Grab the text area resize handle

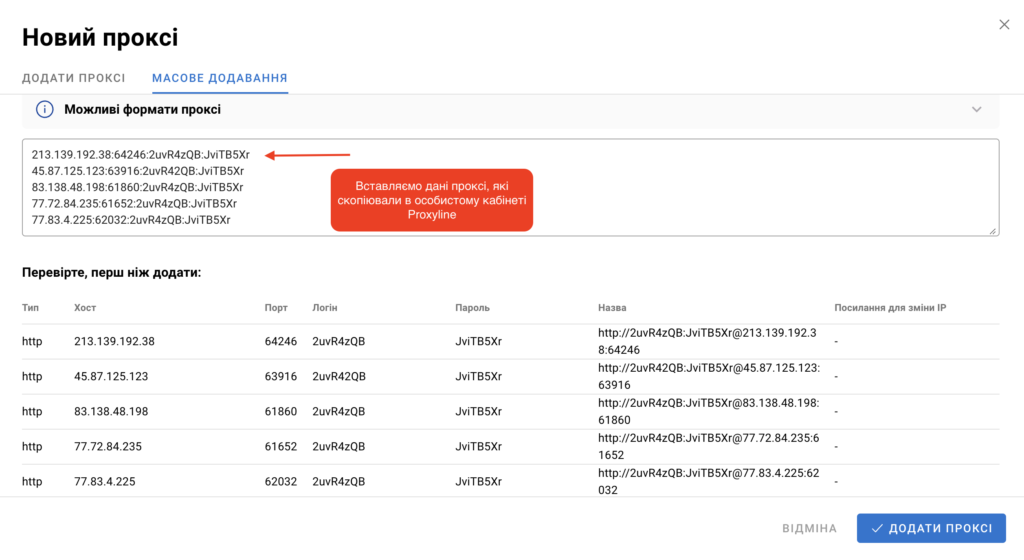[x=992, y=231]
